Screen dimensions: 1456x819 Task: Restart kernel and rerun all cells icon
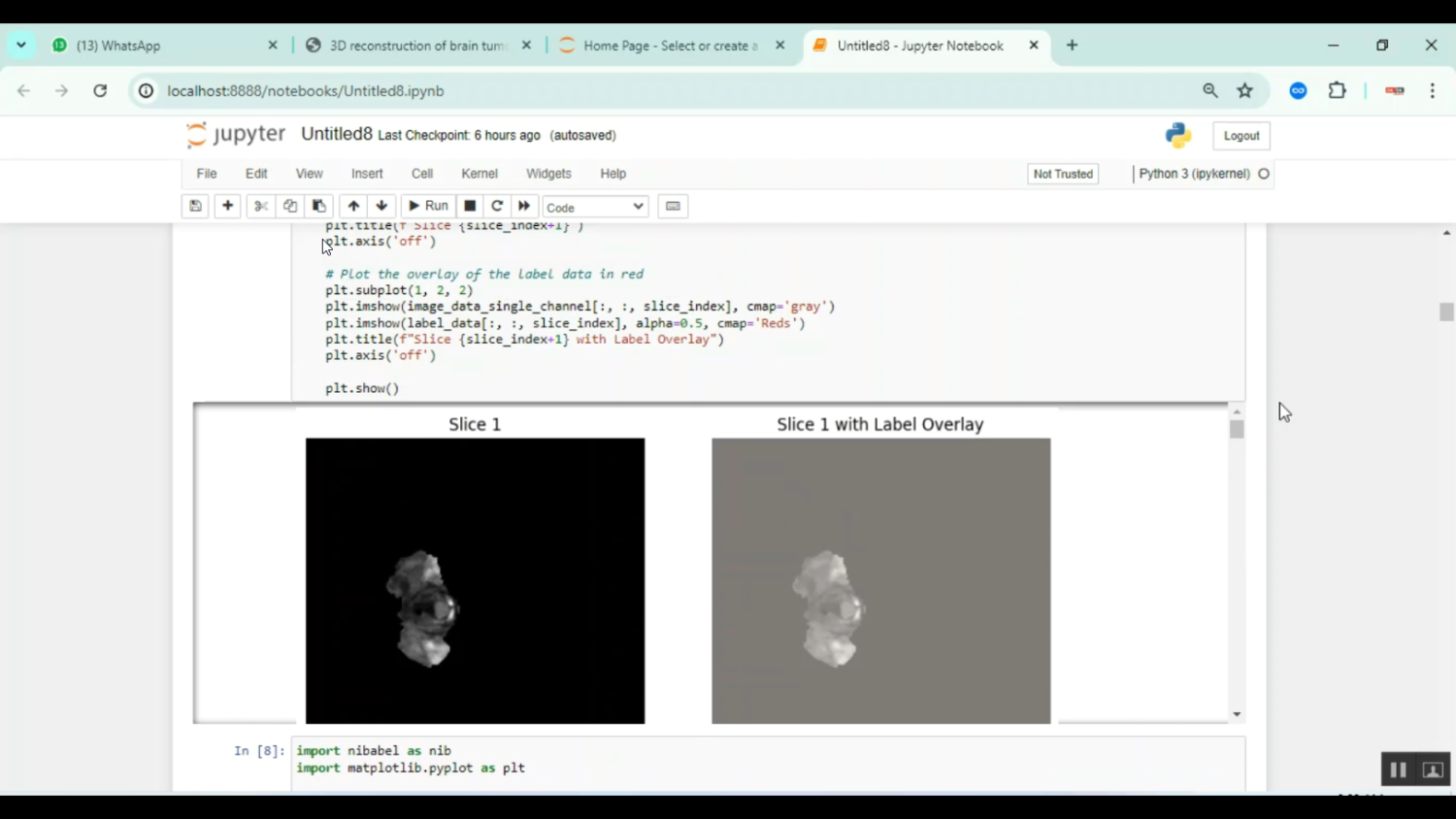pyautogui.click(x=524, y=206)
